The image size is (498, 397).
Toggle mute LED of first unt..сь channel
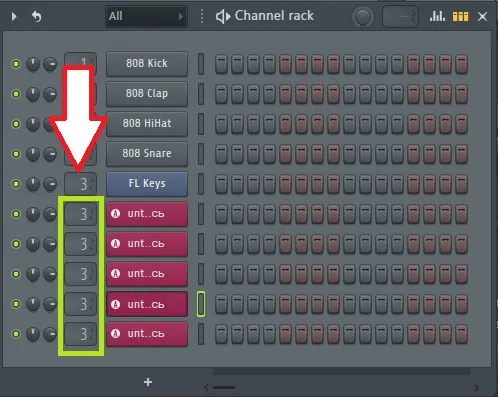coord(16,214)
